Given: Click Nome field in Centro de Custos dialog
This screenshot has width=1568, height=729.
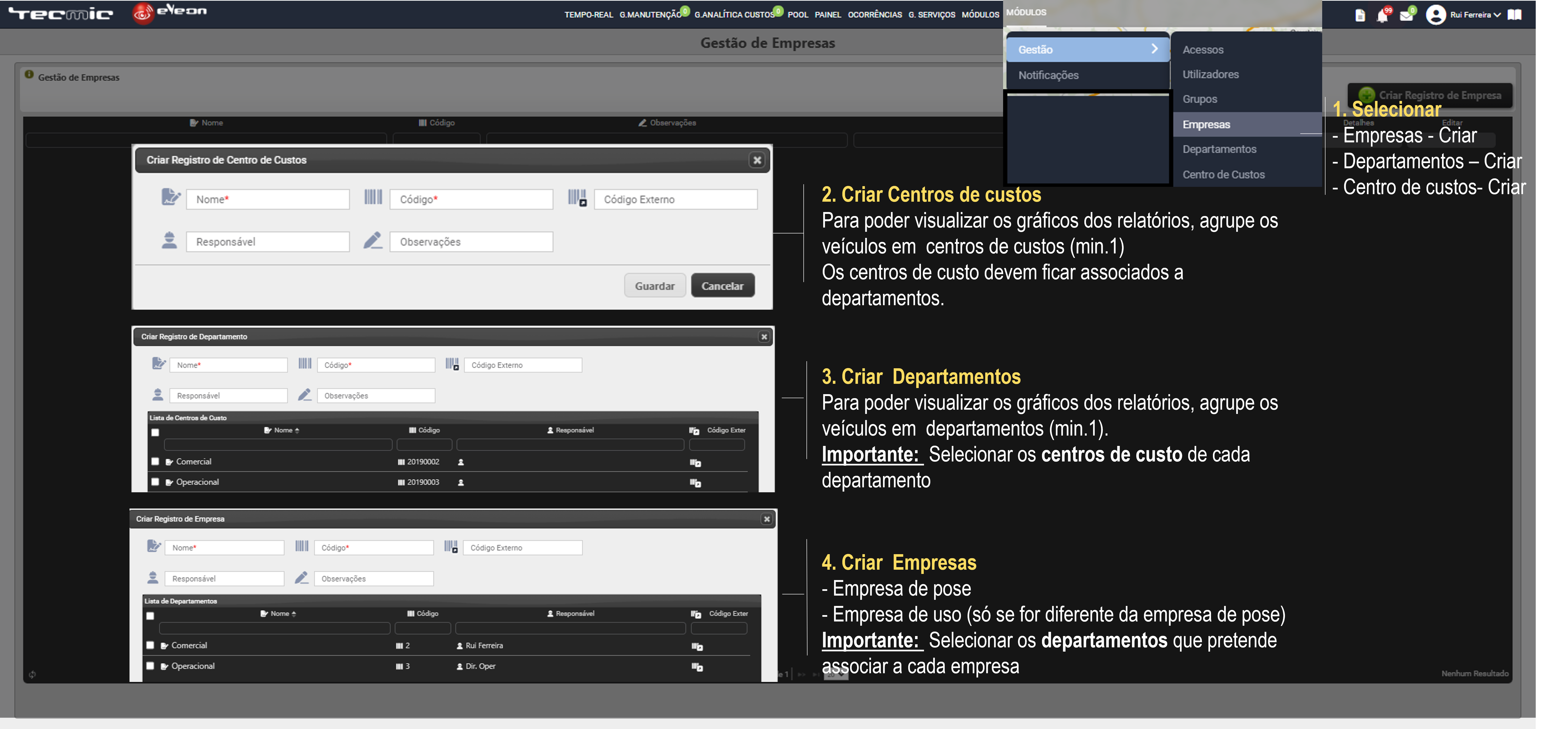Looking at the screenshot, I should (268, 200).
